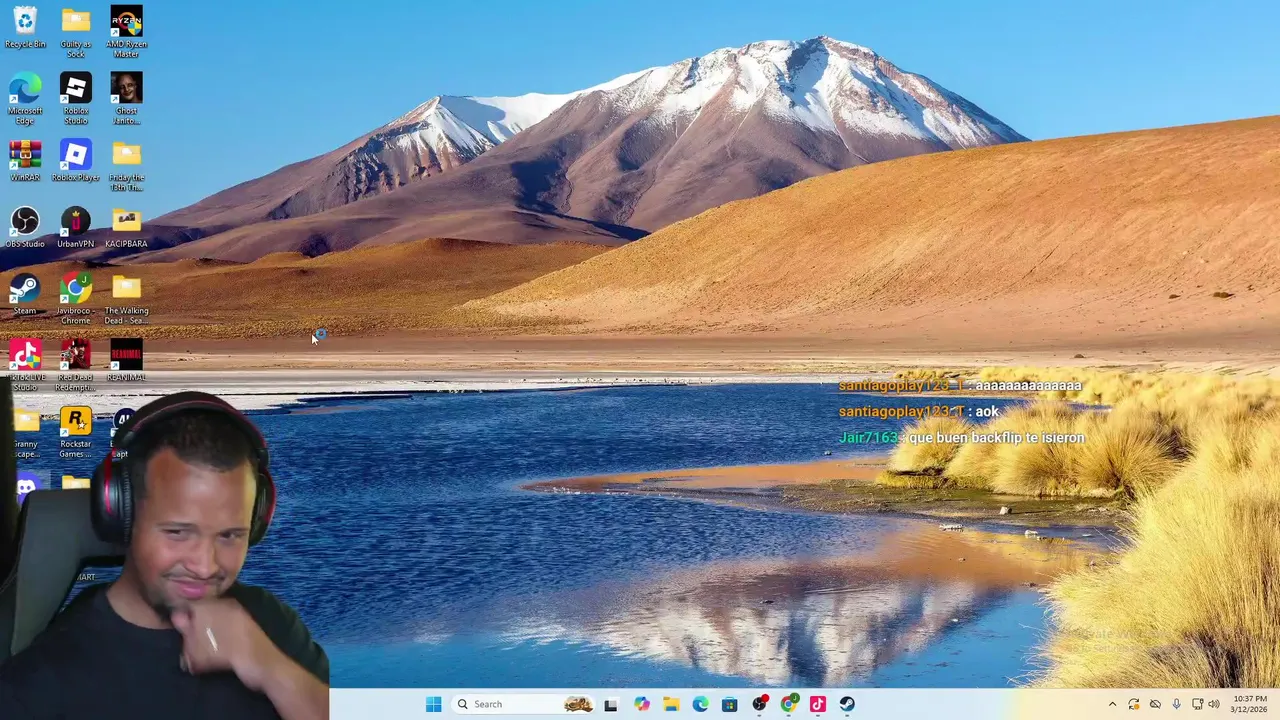Launch OBS Studio desktop shortcut
This screenshot has width=1280, height=720.
click(x=25, y=227)
